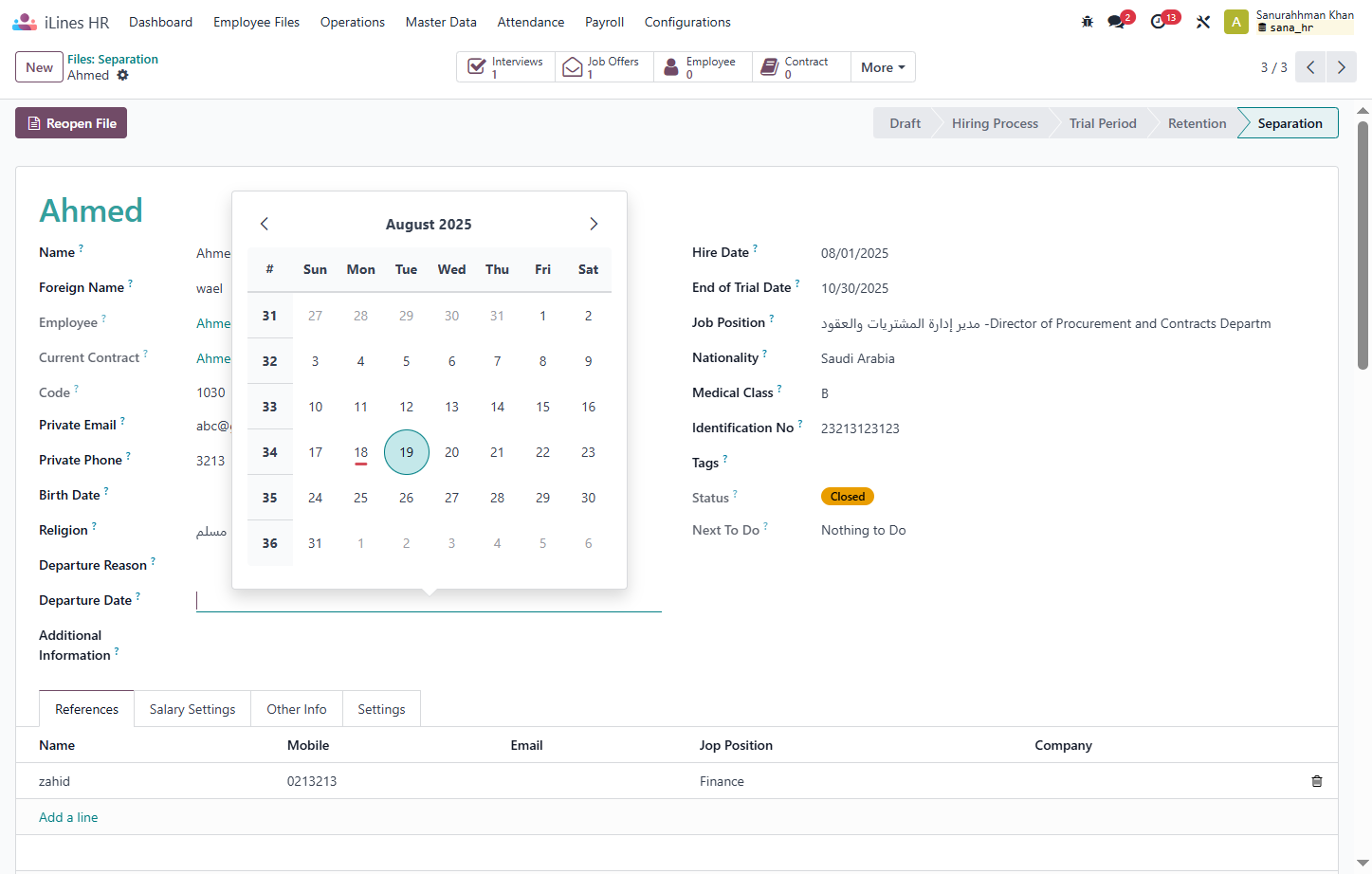The height and width of the screenshot is (874, 1372).
Task: Open Job Offers smart button
Action: pos(605,67)
